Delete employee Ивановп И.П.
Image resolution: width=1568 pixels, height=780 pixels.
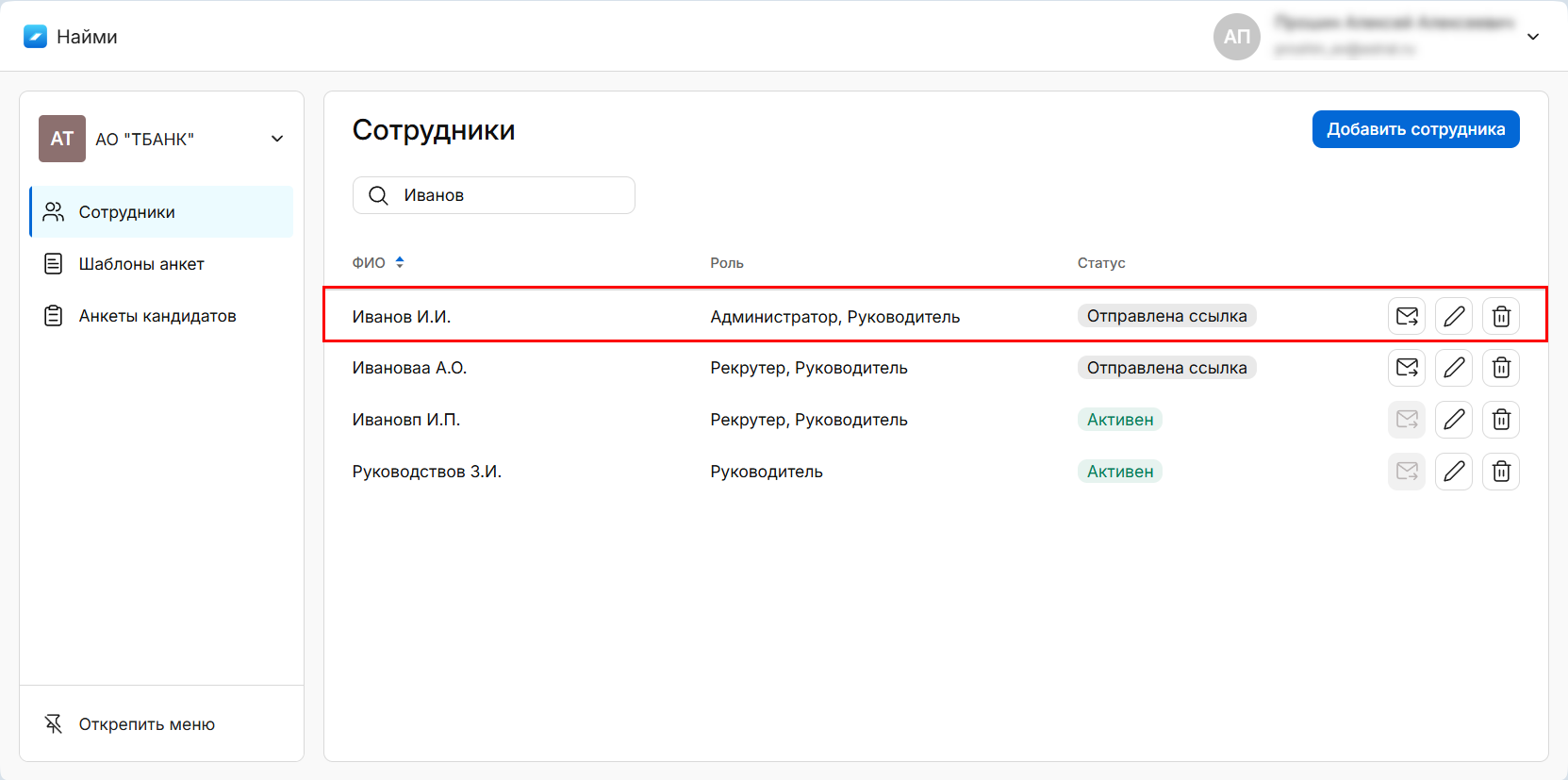point(1500,420)
